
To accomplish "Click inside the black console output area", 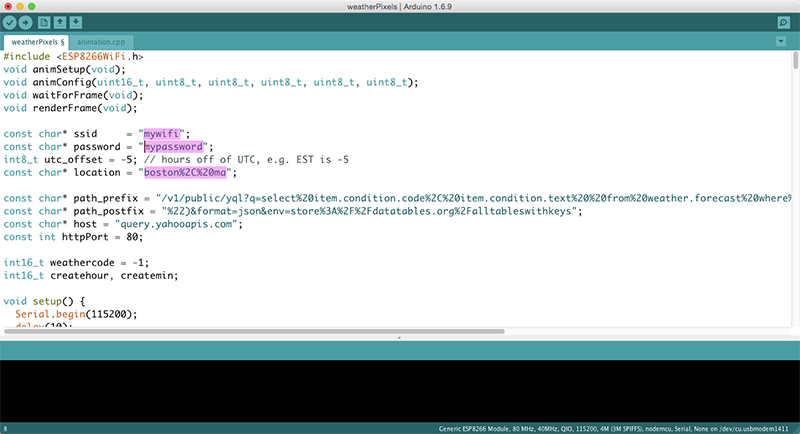I will [400, 390].
